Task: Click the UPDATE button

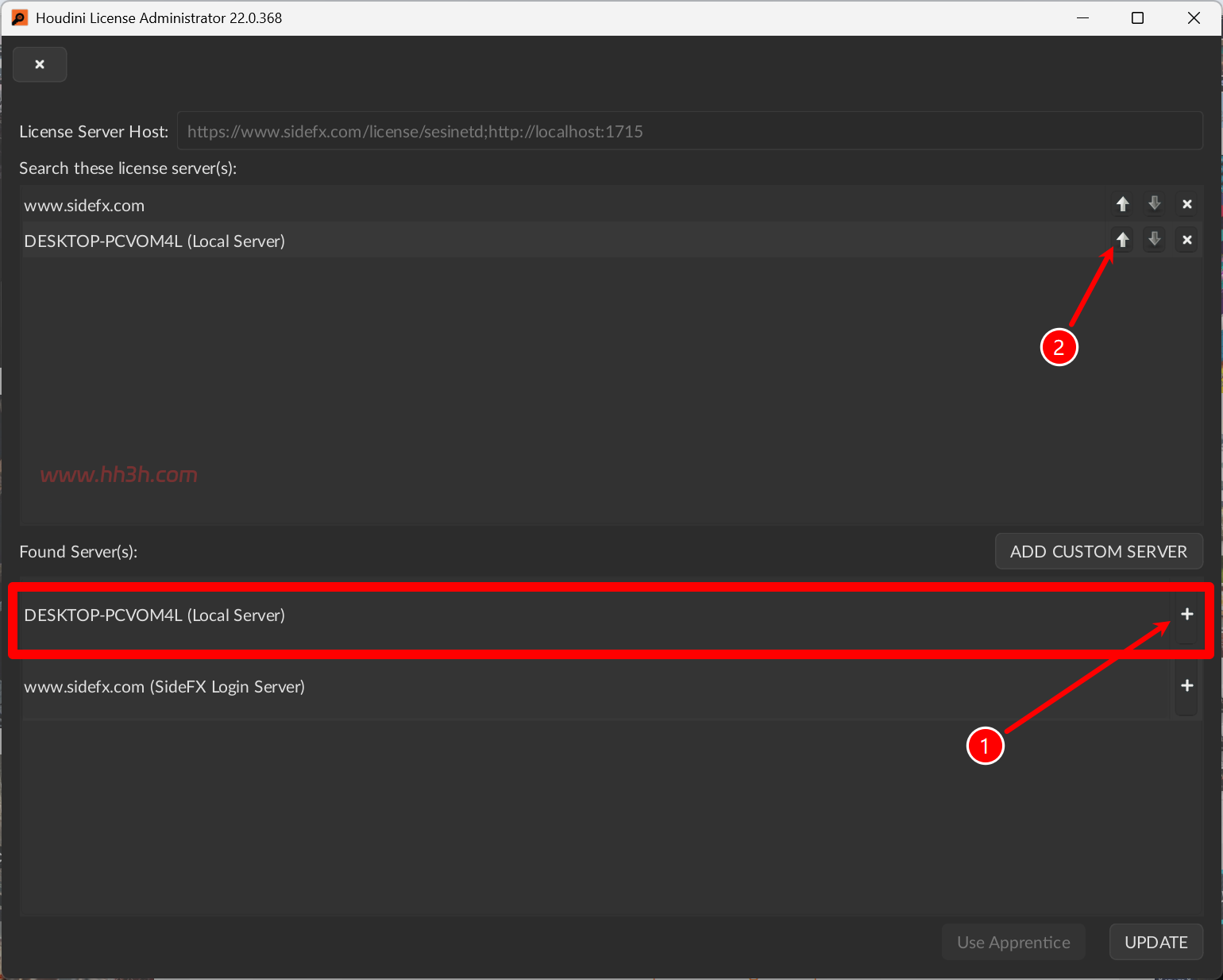Action: (x=1155, y=942)
